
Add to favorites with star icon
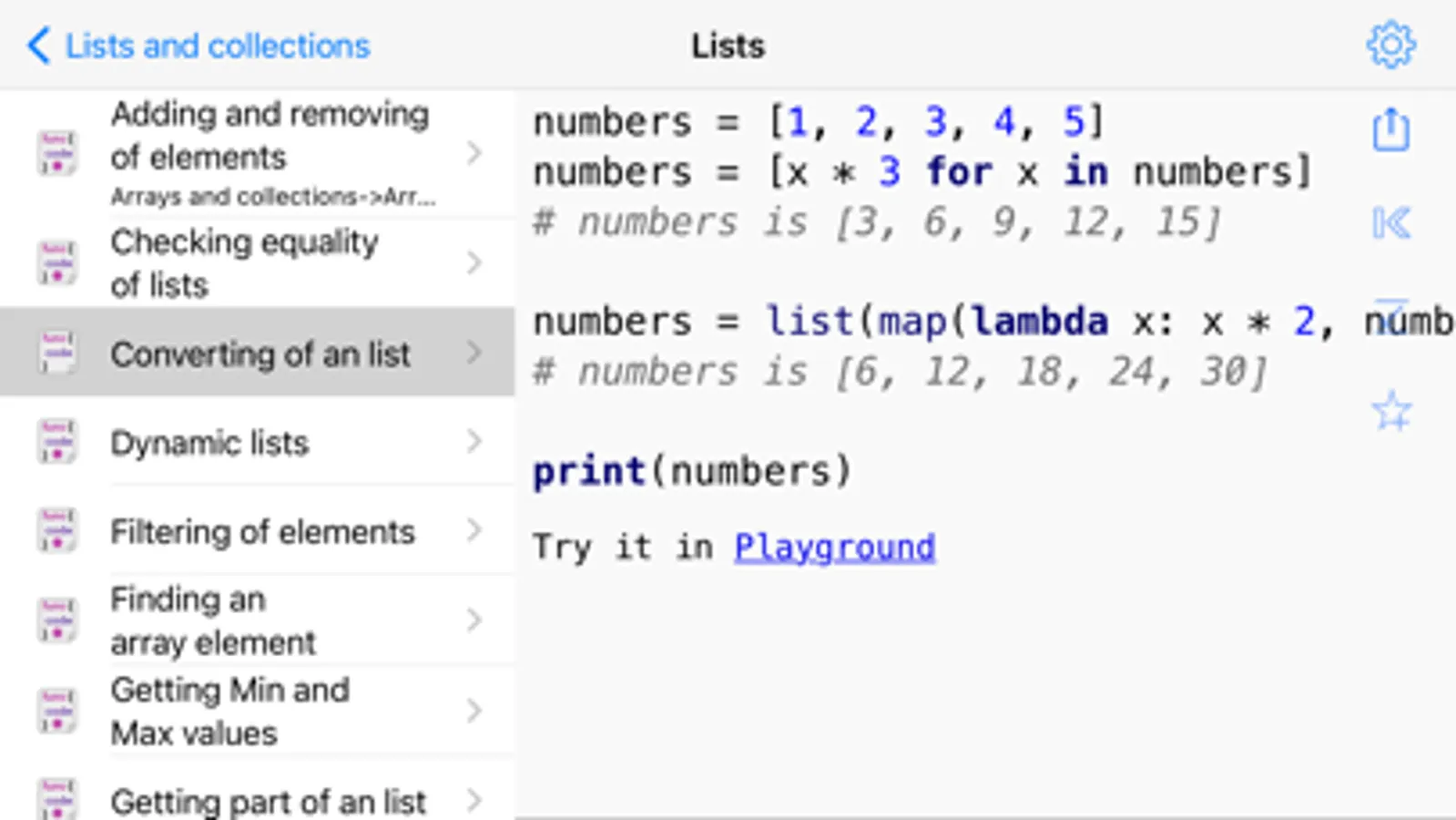coord(1390,411)
